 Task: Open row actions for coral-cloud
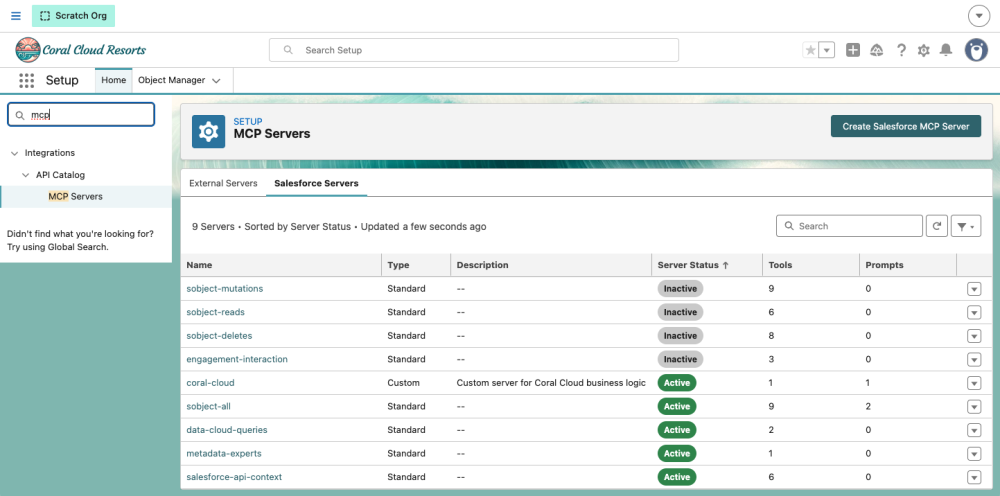[973, 383]
